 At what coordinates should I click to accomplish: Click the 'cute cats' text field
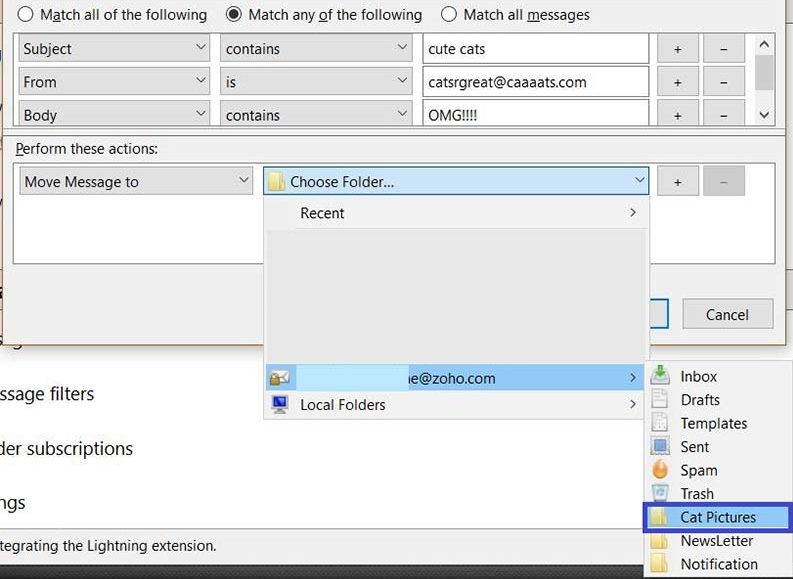(535, 48)
